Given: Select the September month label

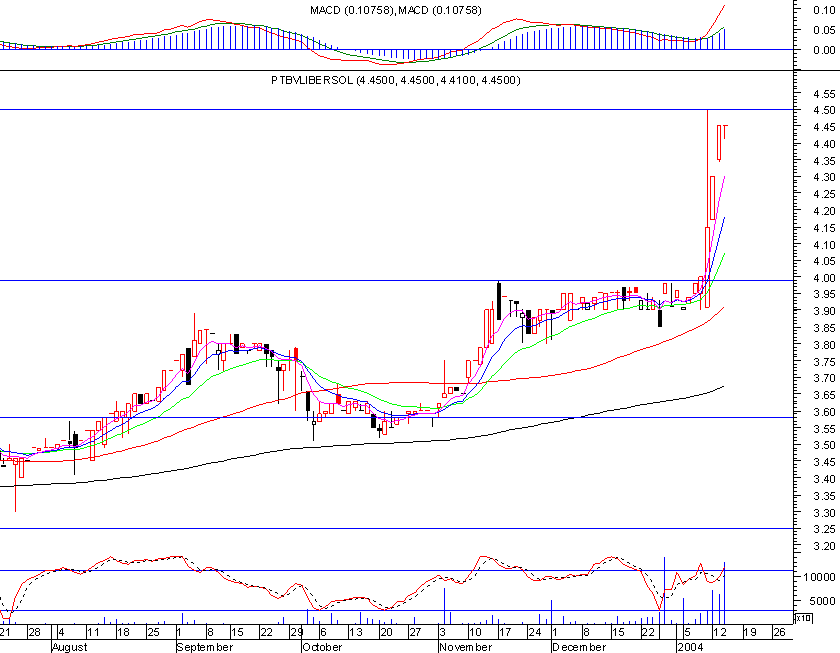Looking at the screenshot, I should [x=205, y=647].
